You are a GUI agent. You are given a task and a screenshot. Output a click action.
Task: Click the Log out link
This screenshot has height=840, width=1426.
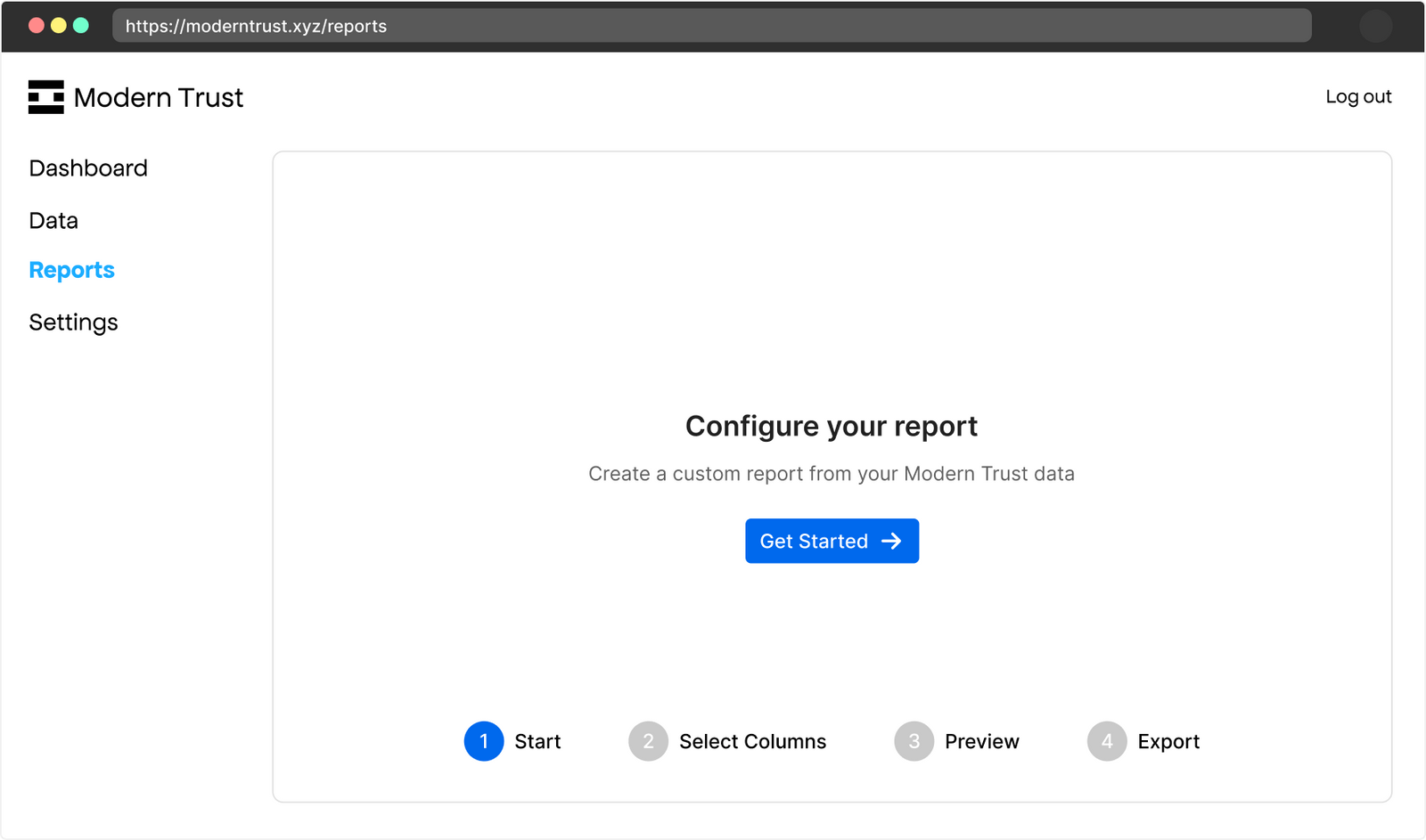point(1358,96)
